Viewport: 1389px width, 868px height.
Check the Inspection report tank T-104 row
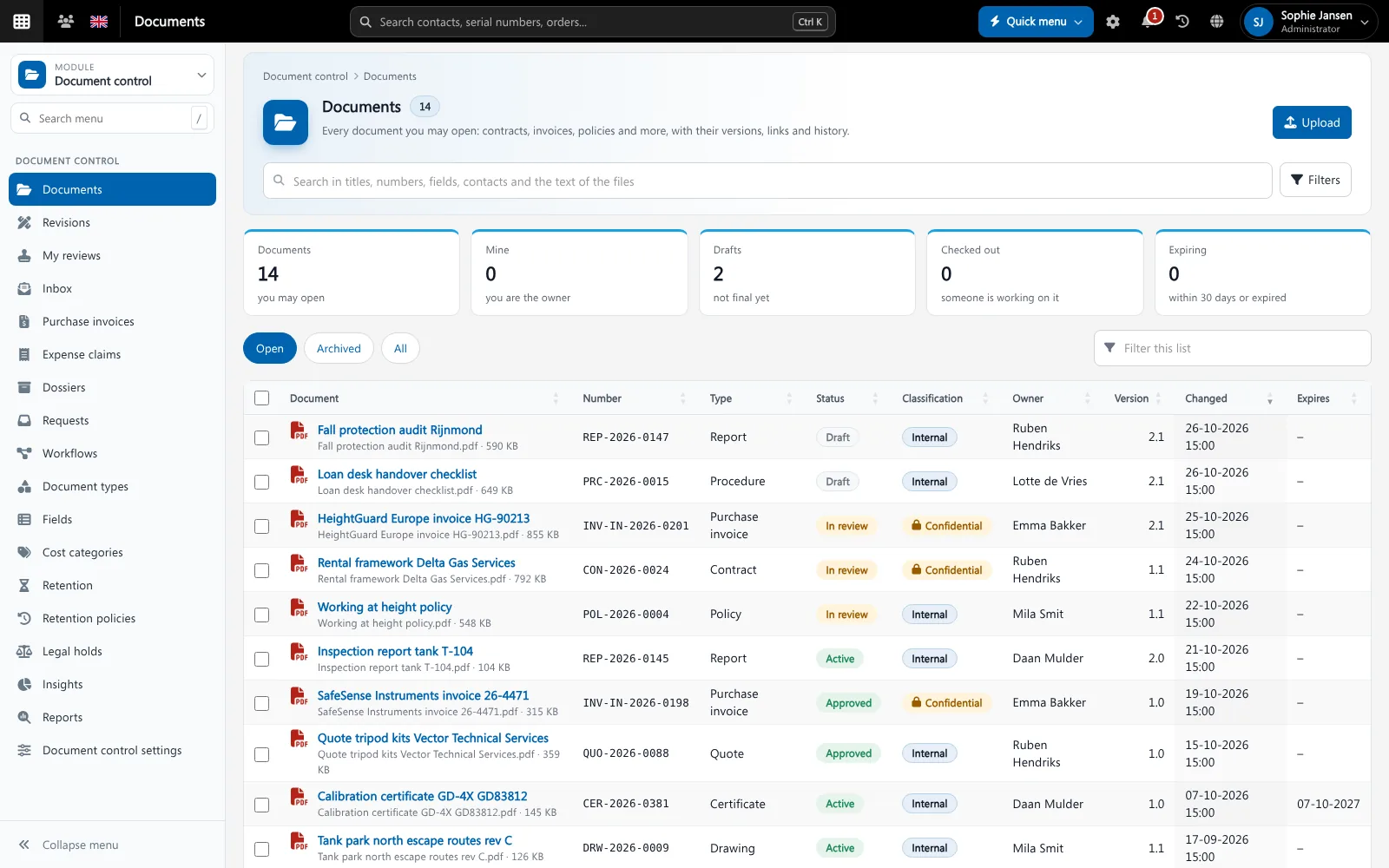pyautogui.click(x=261, y=659)
